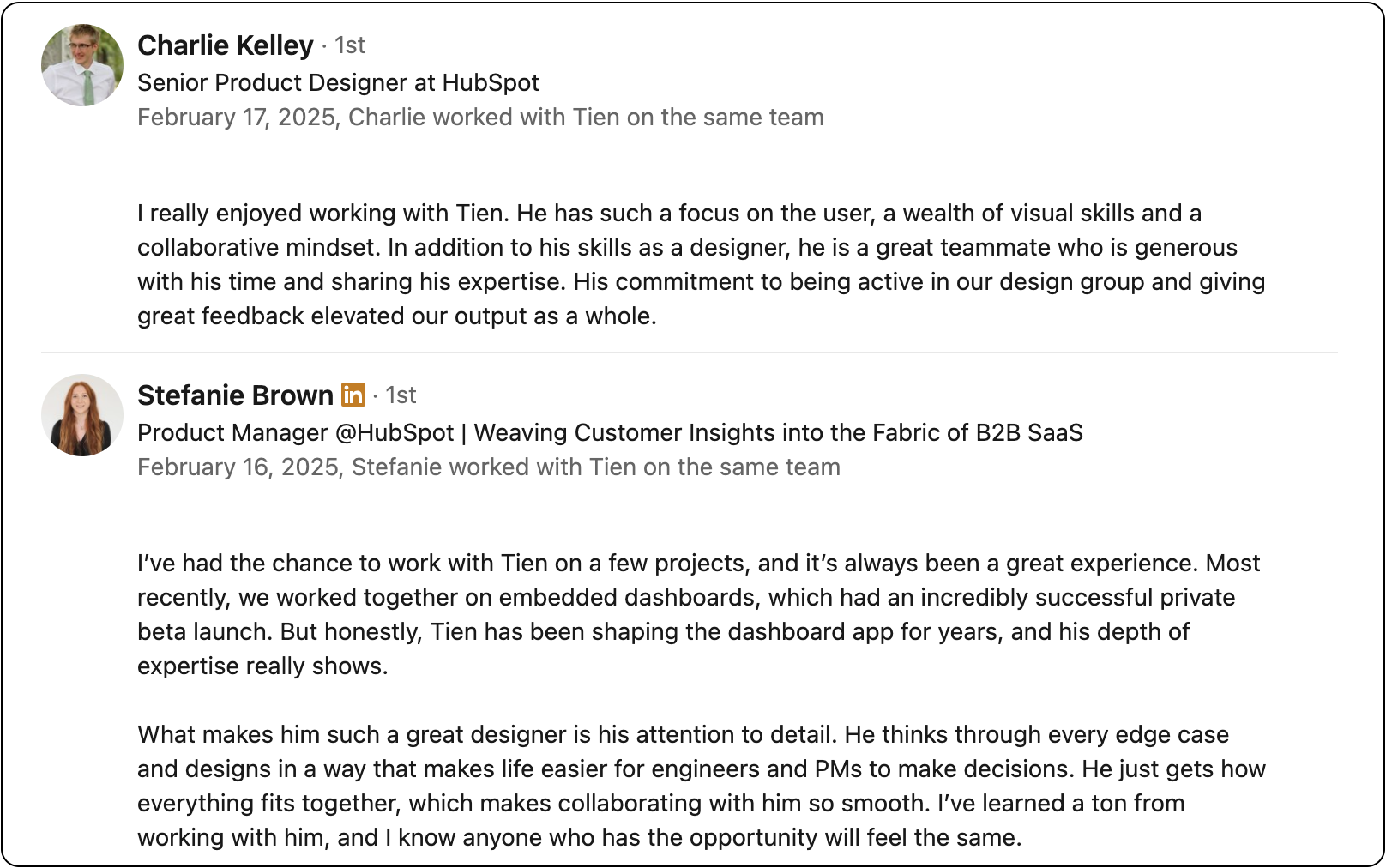
Task: Select Charlie's Senior Product Designer headline
Action: tap(338, 82)
